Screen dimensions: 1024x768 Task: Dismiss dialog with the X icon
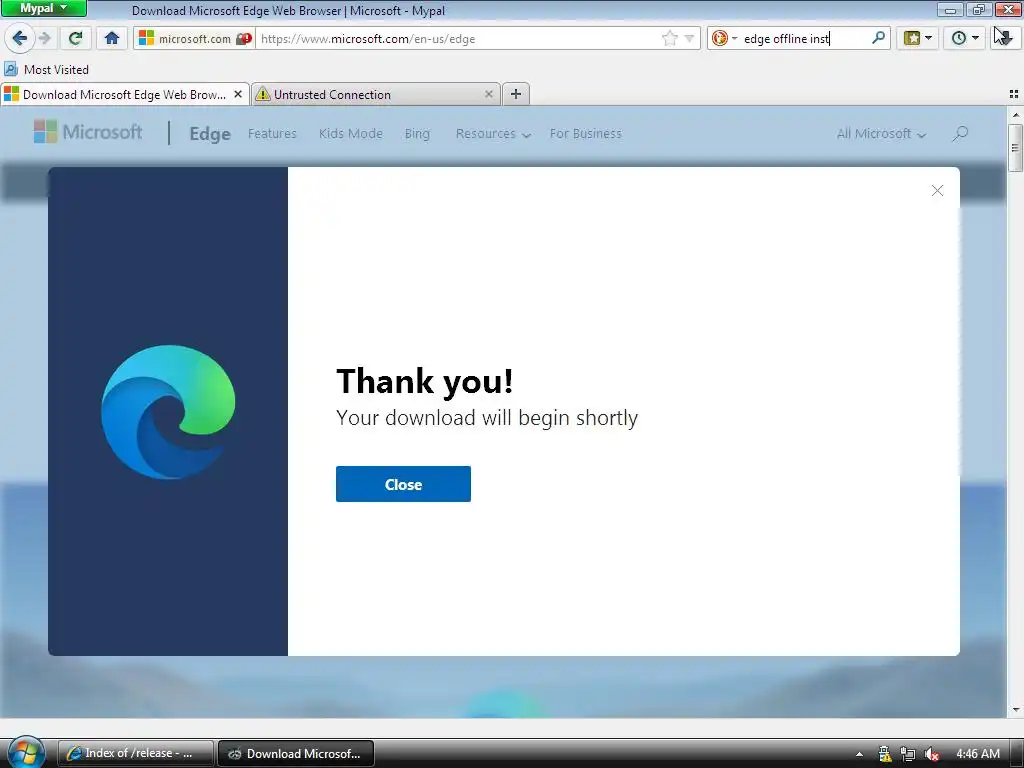[937, 190]
